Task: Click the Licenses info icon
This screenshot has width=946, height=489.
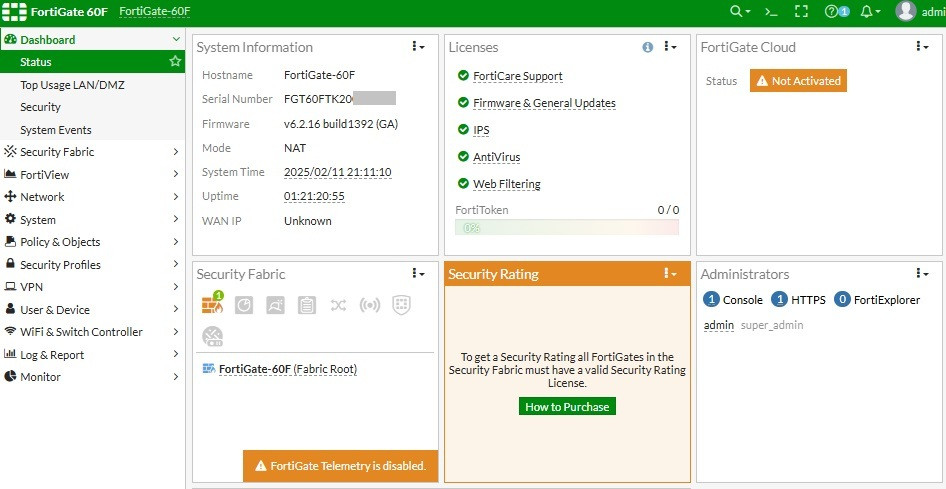Action: [647, 47]
